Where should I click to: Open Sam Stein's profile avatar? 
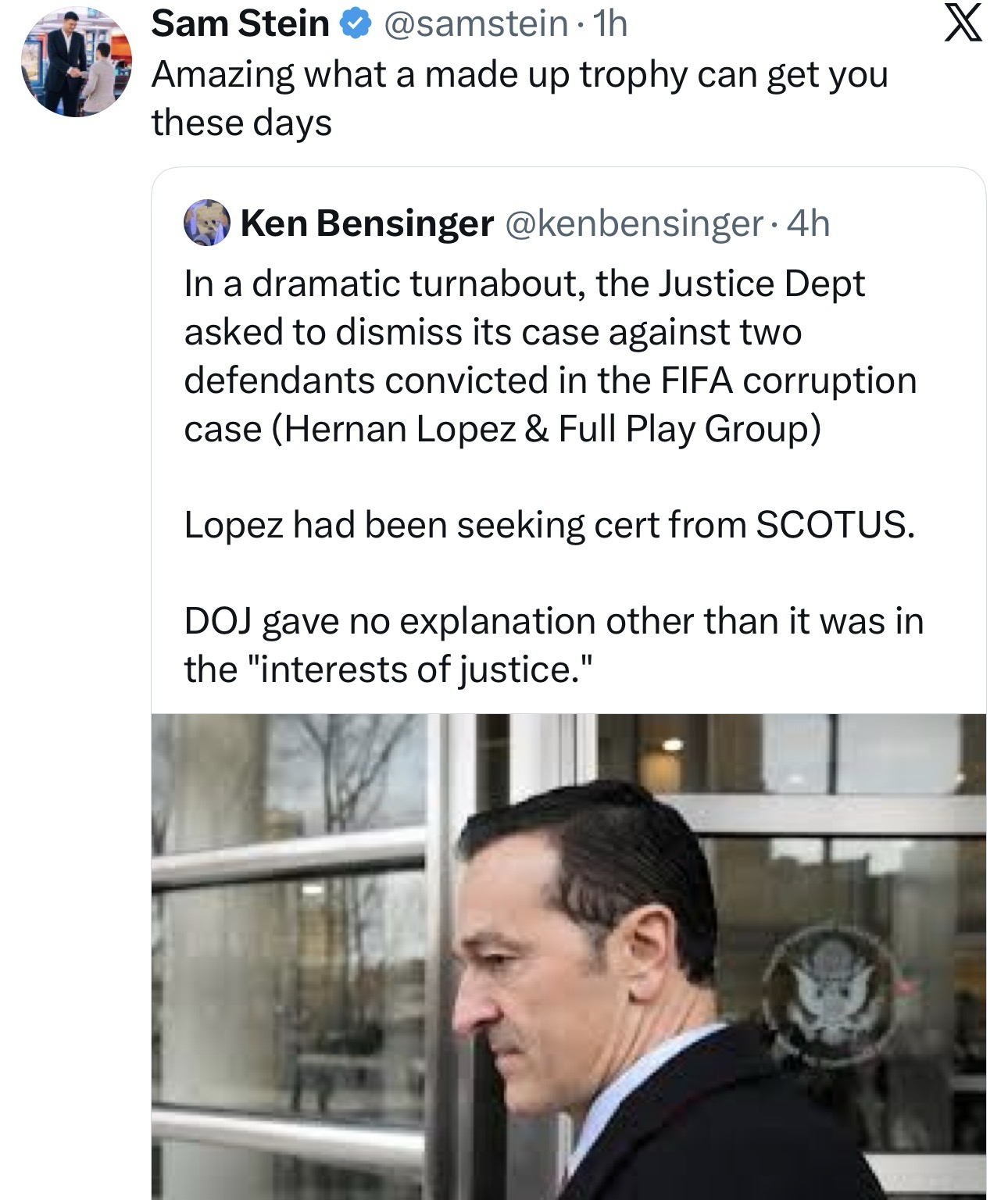pyautogui.click(x=77, y=61)
